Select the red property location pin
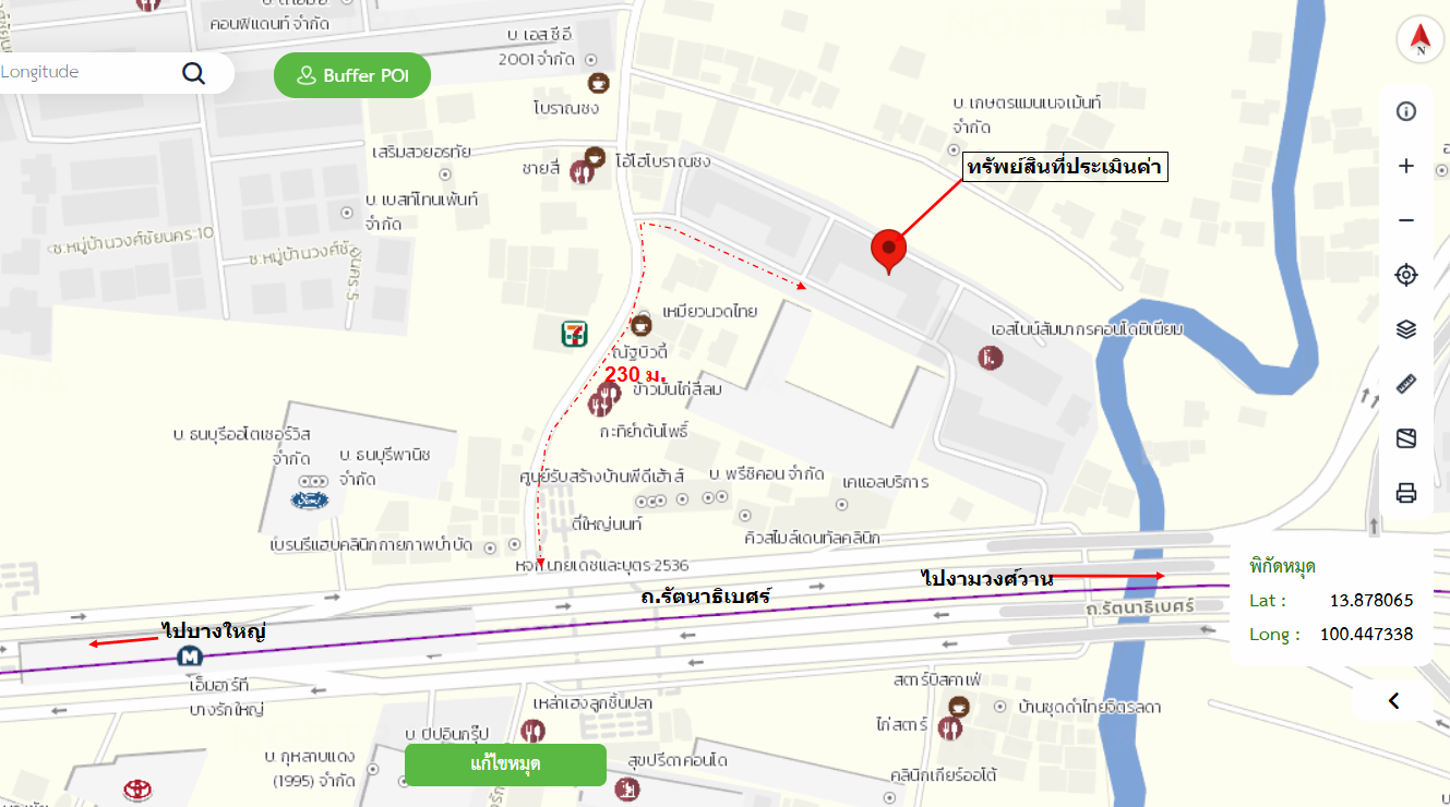 [x=888, y=252]
